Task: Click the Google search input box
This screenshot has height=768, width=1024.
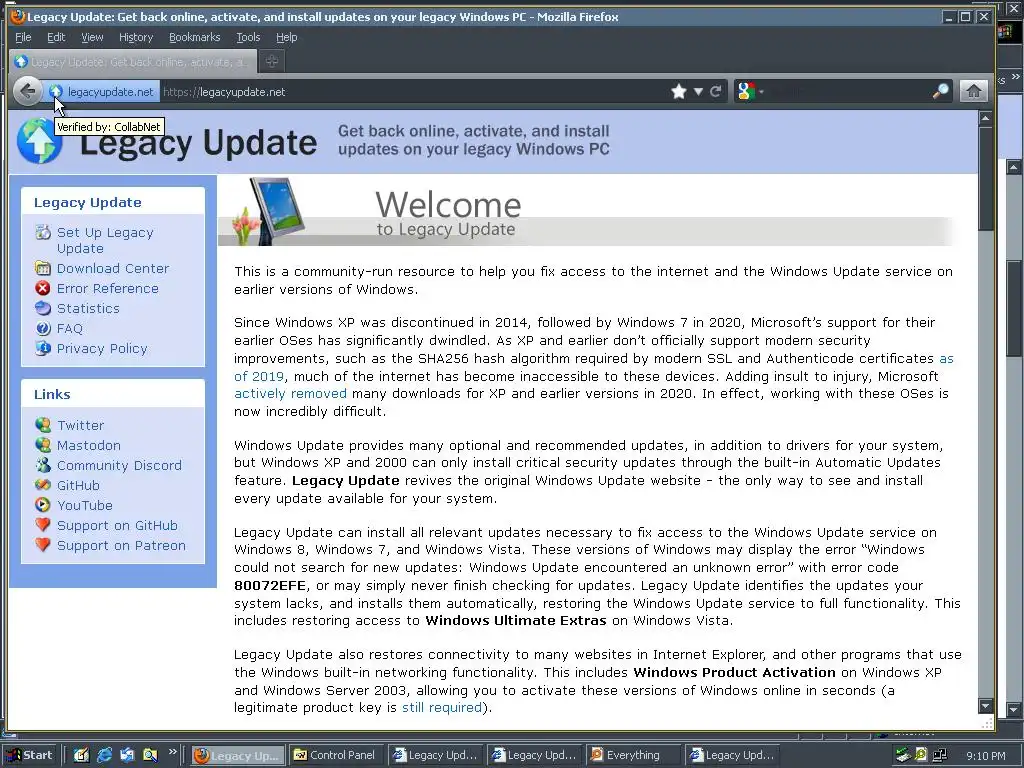Action: click(849, 91)
